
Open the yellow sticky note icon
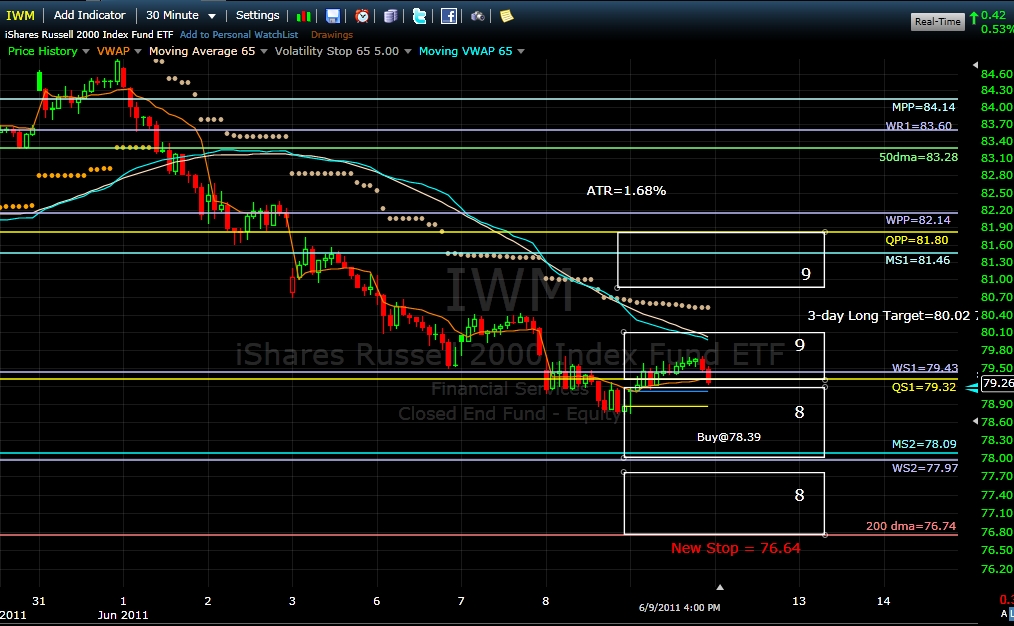click(x=507, y=16)
